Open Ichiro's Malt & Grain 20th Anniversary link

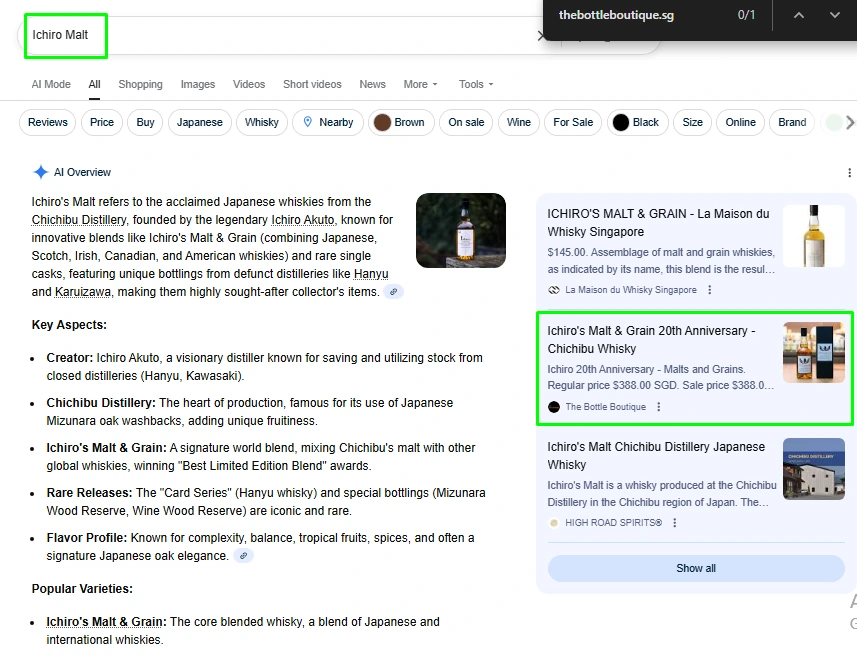tap(651, 340)
